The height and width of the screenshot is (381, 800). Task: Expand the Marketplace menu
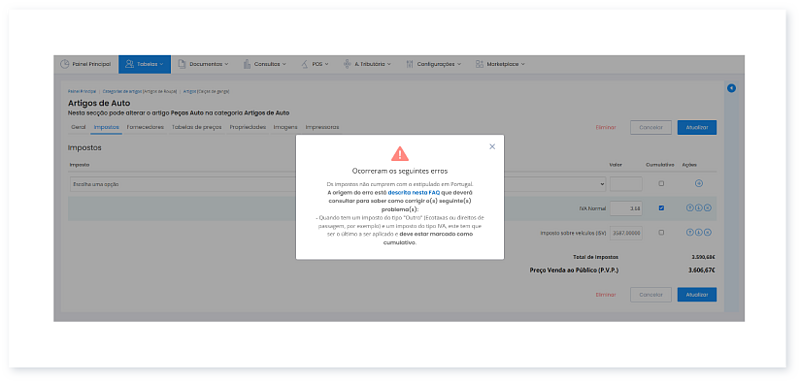500,64
